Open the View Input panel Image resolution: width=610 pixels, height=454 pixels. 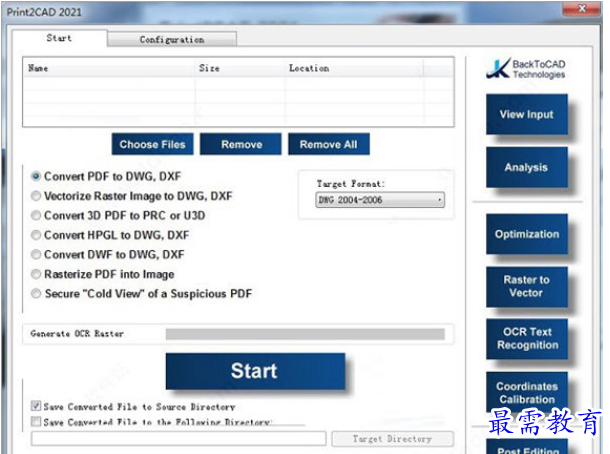[x=527, y=114]
